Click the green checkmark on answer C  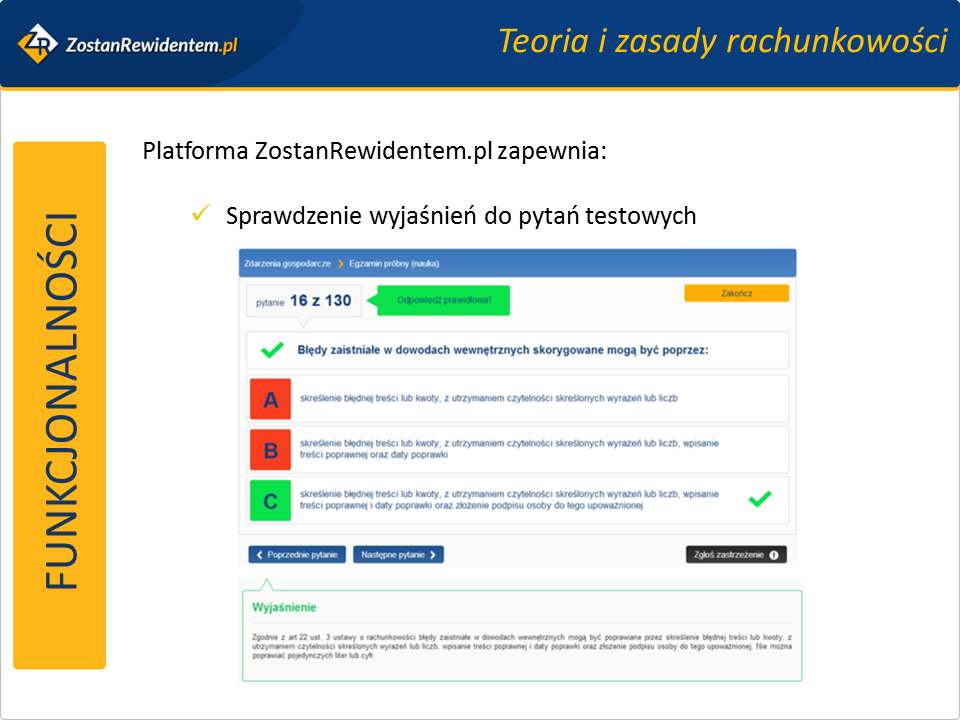point(760,499)
